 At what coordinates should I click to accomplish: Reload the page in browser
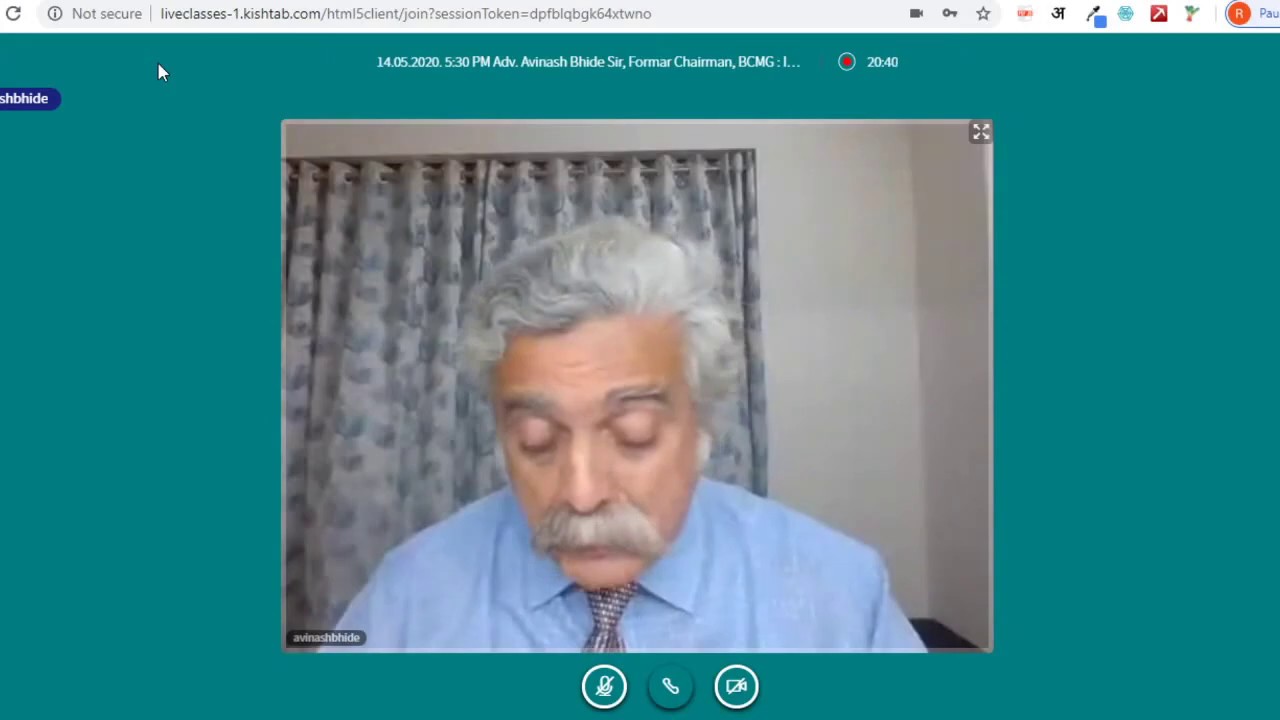click(x=13, y=14)
